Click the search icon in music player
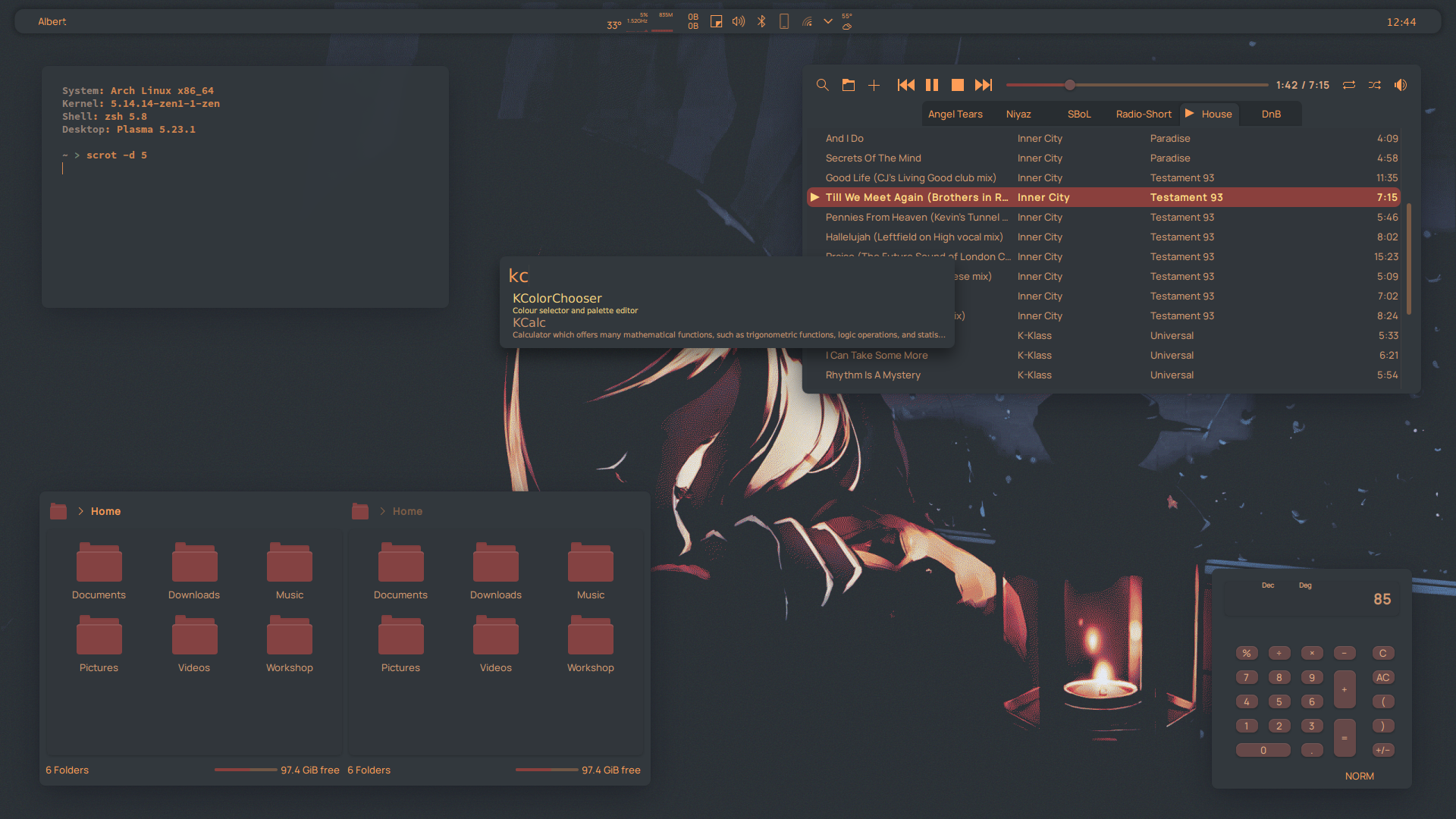Viewport: 1456px width, 819px height. point(822,85)
